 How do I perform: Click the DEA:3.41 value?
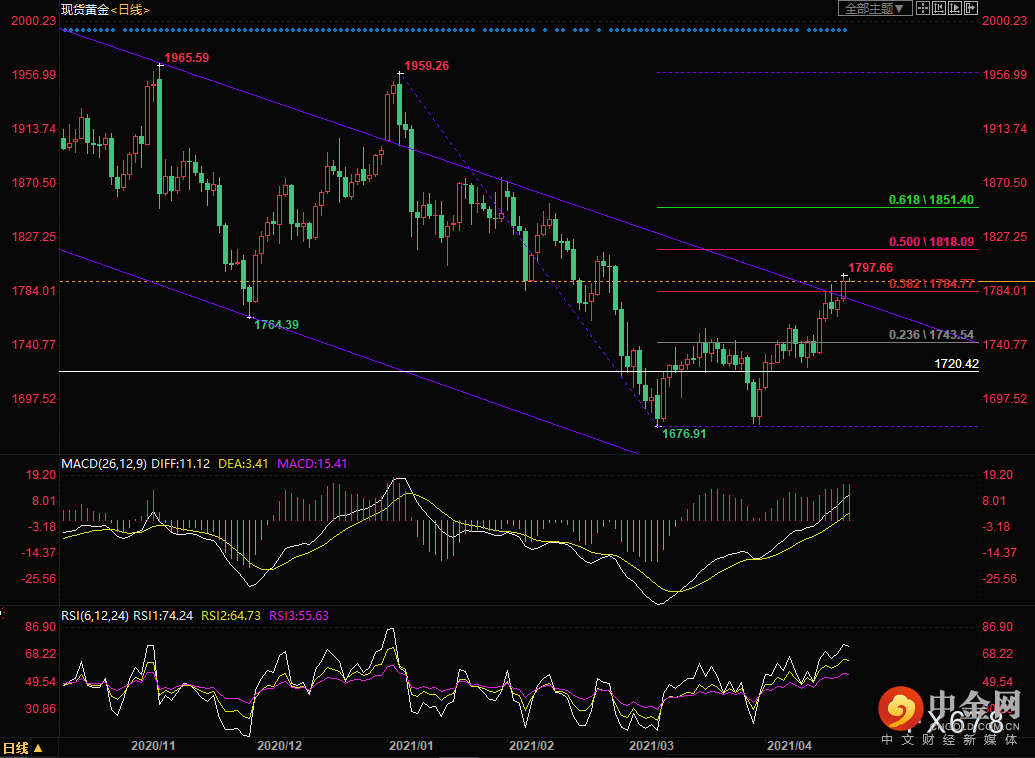[244, 464]
